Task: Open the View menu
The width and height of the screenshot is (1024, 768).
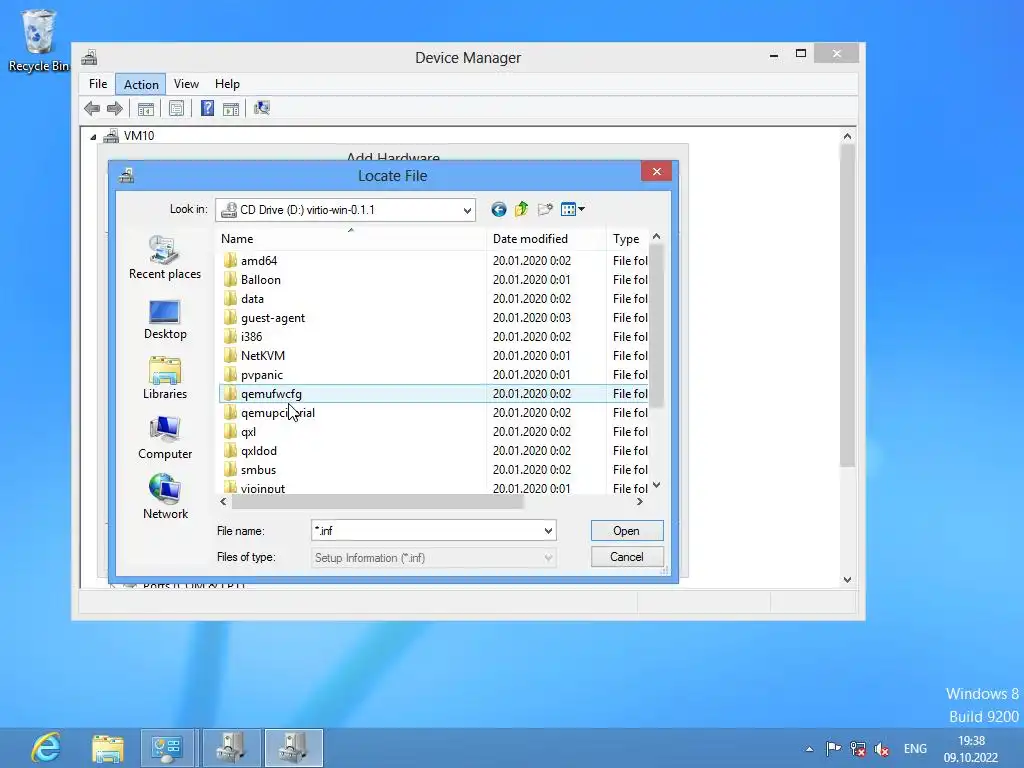Action: tap(186, 84)
